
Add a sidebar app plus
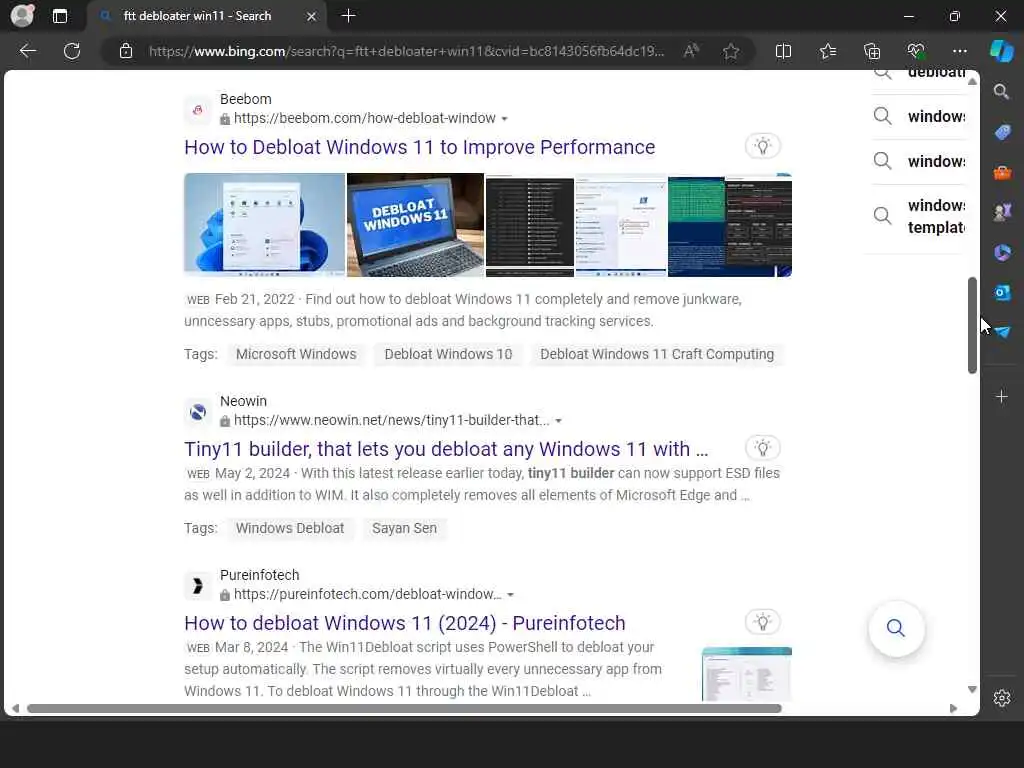(x=1002, y=396)
